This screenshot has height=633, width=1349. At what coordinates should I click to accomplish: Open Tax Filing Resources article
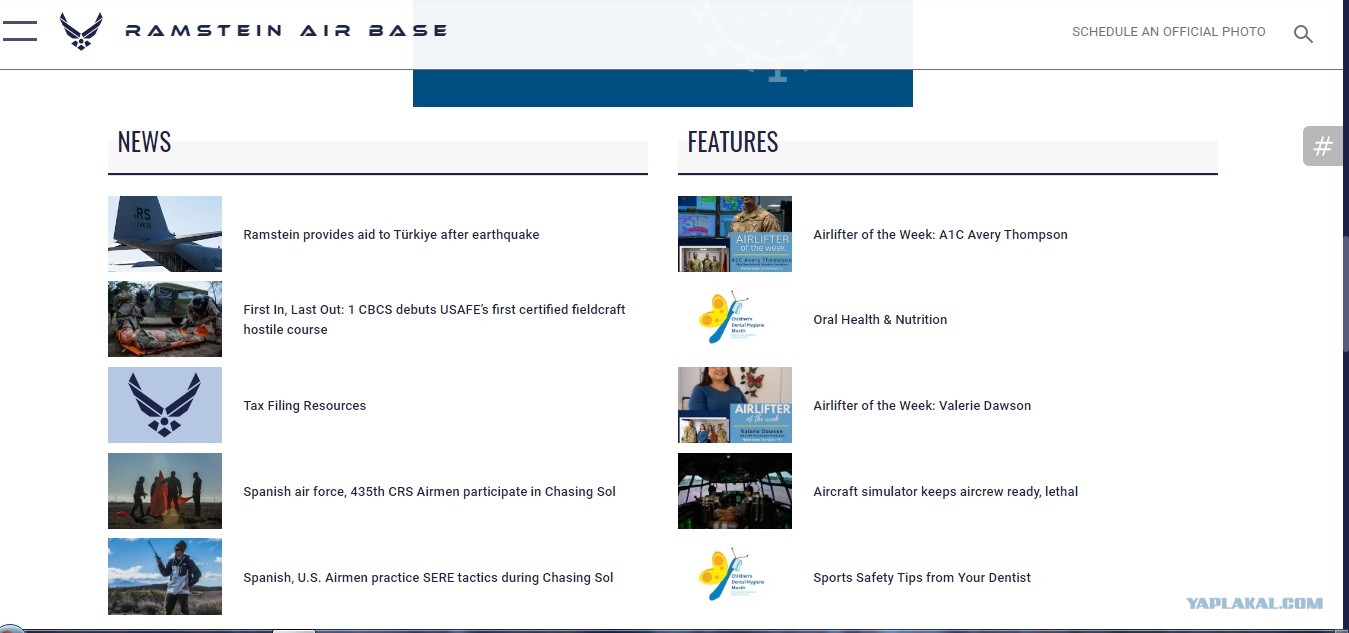(304, 405)
